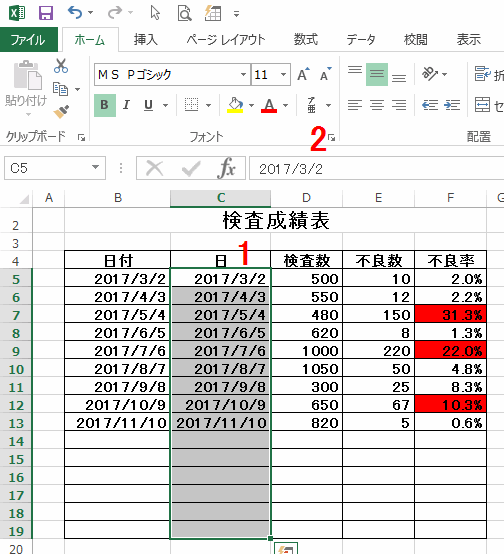Switch to the 校閲 tab

(416, 40)
